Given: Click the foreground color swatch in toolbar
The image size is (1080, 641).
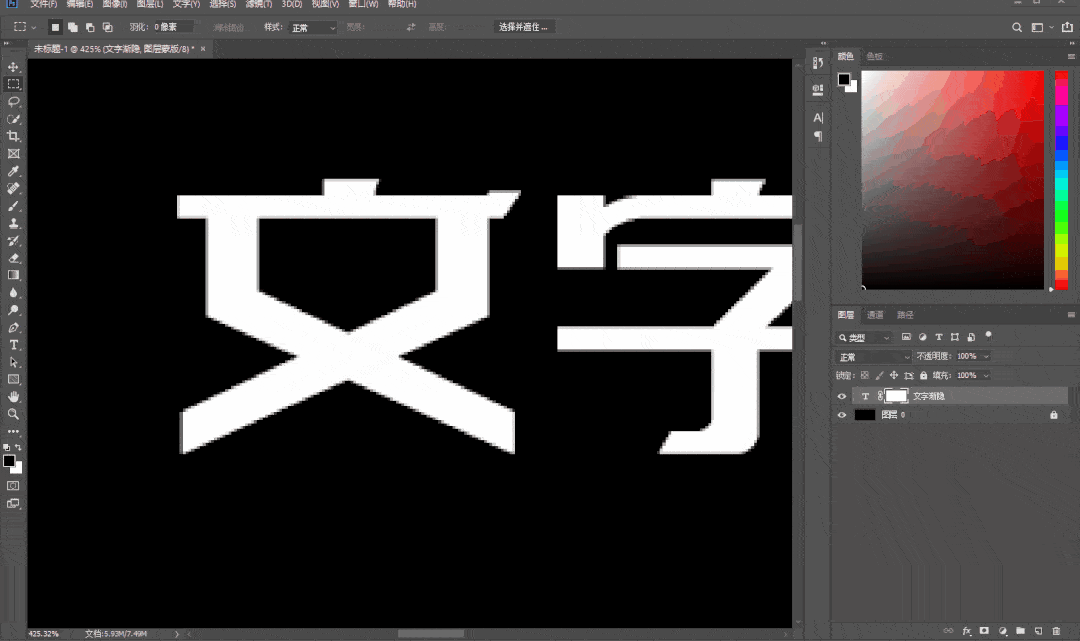Looking at the screenshot, I should tap(9, 461).
